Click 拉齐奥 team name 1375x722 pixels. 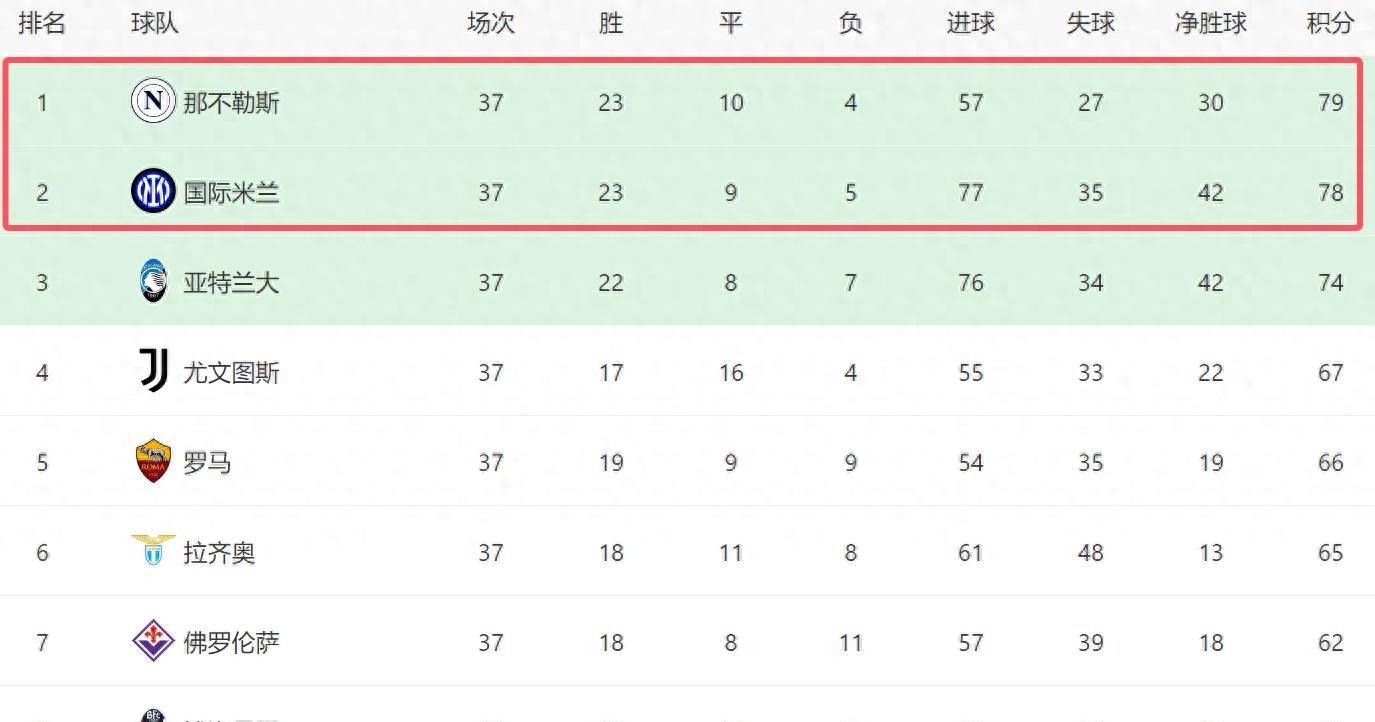[x=219, y=553]
